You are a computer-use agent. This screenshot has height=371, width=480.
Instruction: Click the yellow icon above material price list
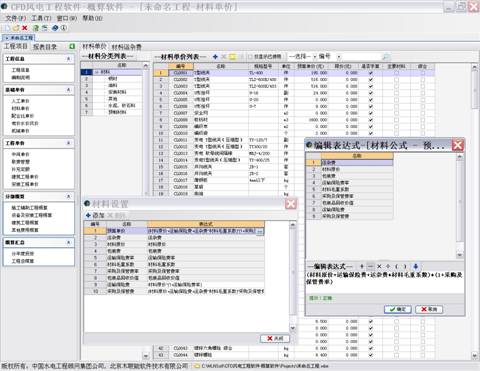(x=232, y=57)
